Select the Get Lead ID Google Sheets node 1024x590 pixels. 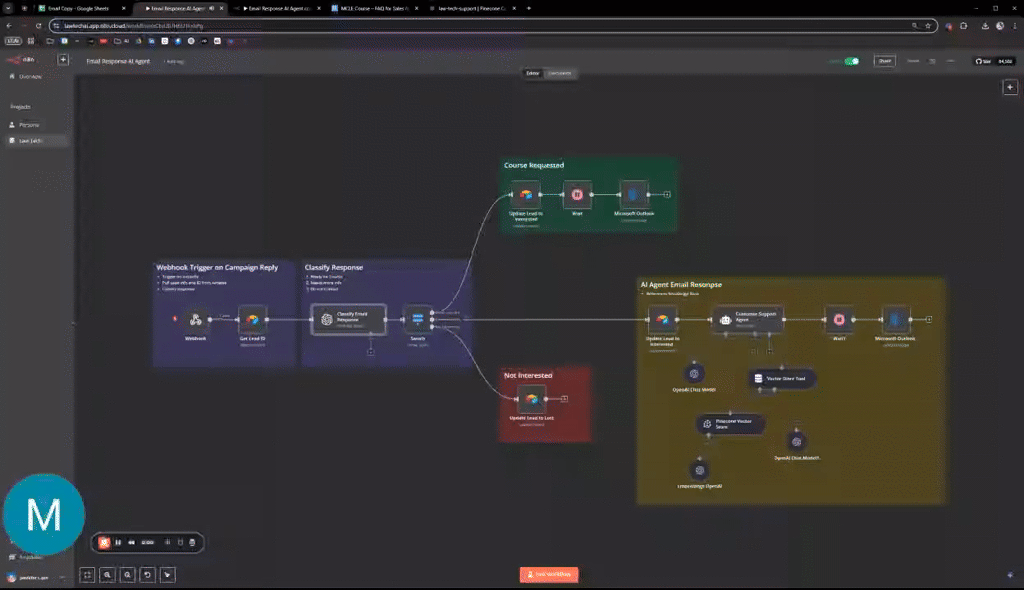(x=252, y=320)
